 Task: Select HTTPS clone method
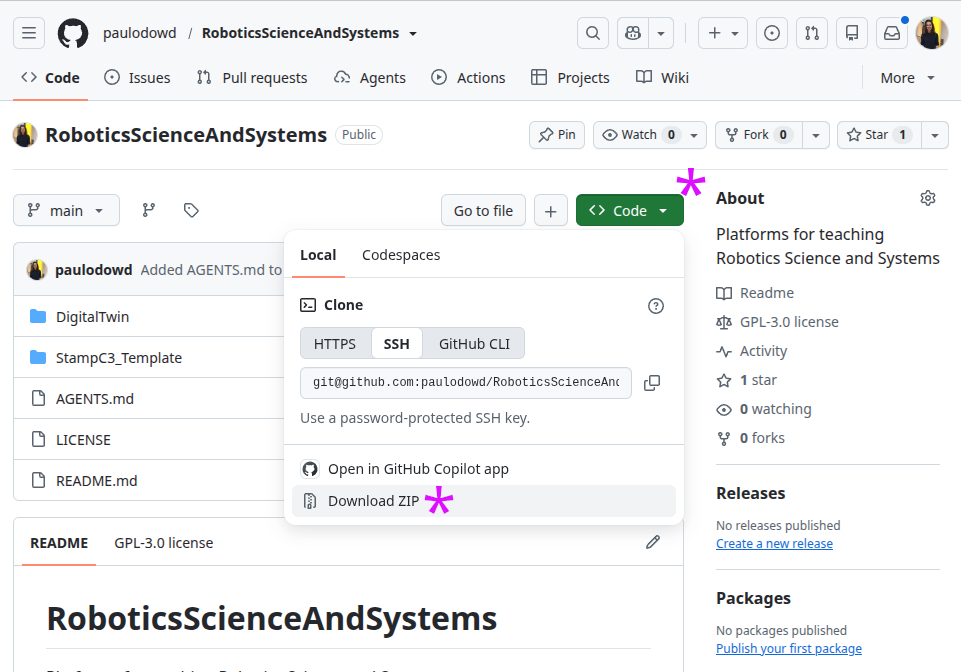[x=335, y=343]
